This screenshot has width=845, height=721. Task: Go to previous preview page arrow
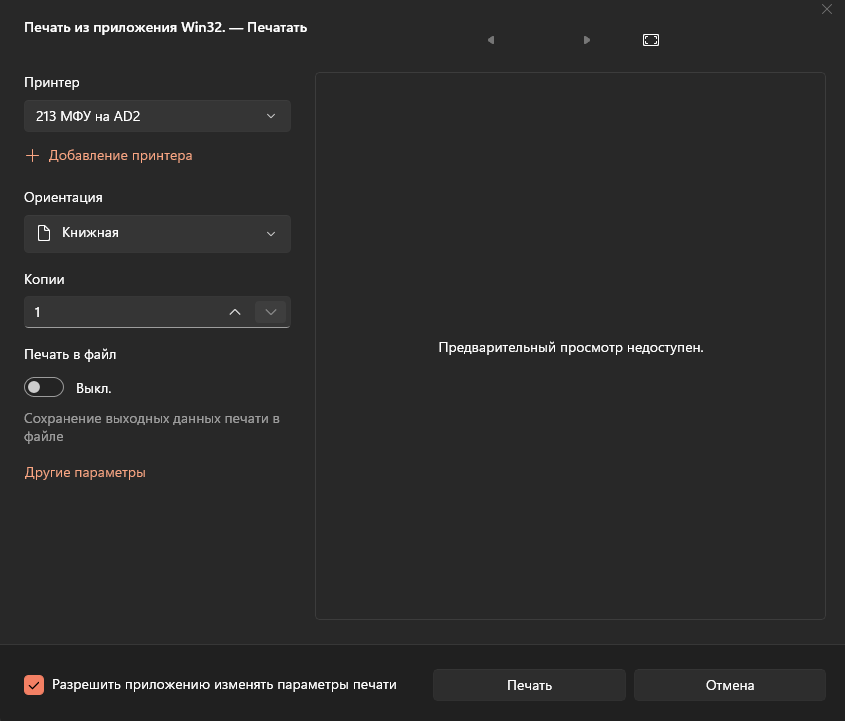click(x=491, y=40)
